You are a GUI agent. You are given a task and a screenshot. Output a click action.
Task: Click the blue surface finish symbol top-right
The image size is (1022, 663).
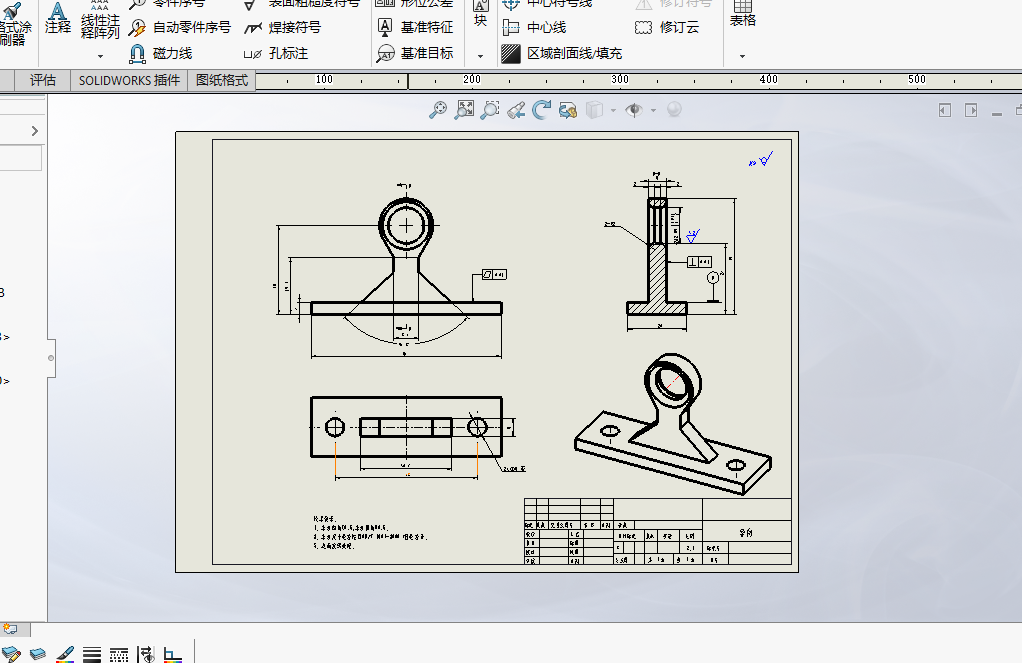point(761,159)
